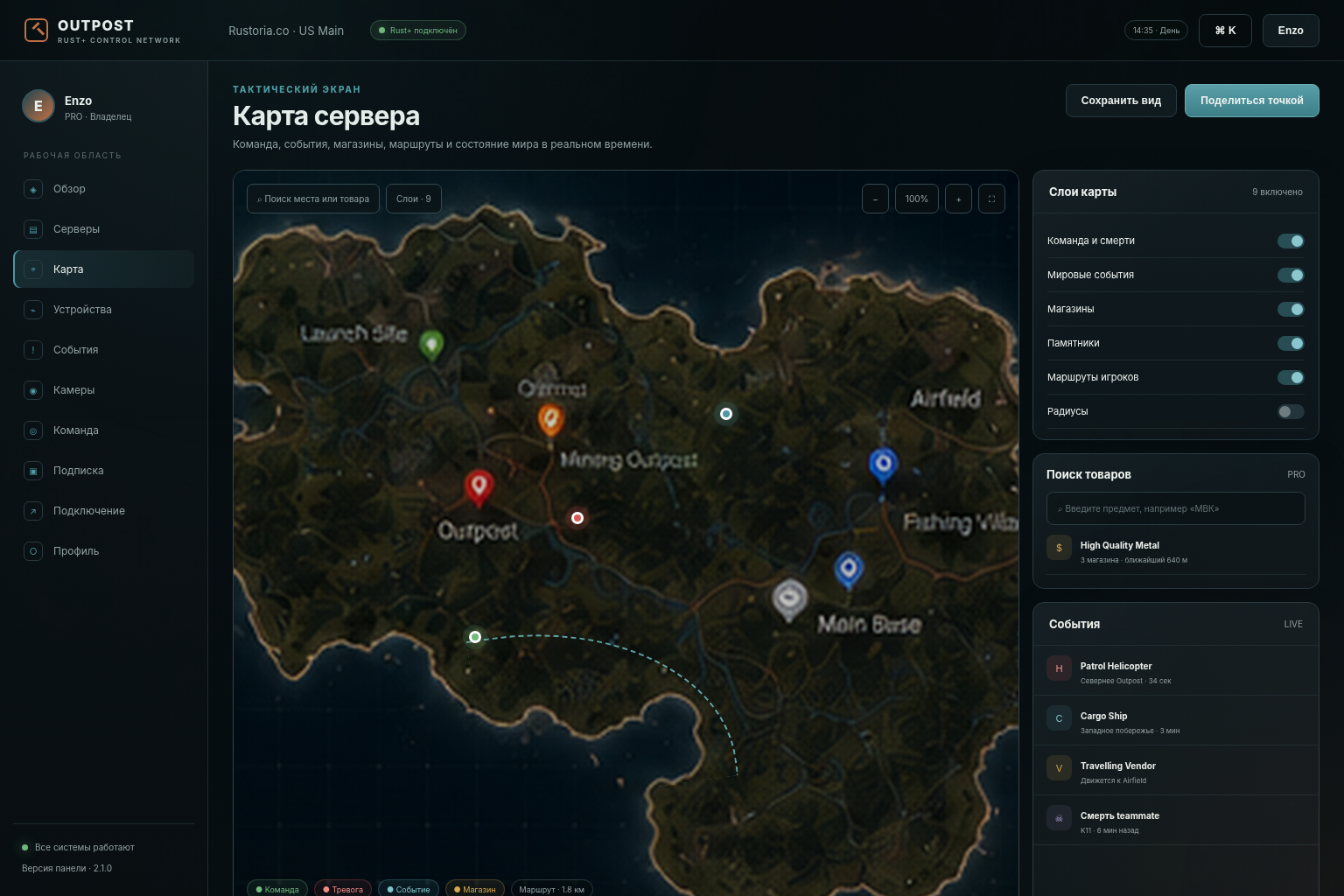Click the PRO badge in Поиск товаров

(x=1296, y=474)
